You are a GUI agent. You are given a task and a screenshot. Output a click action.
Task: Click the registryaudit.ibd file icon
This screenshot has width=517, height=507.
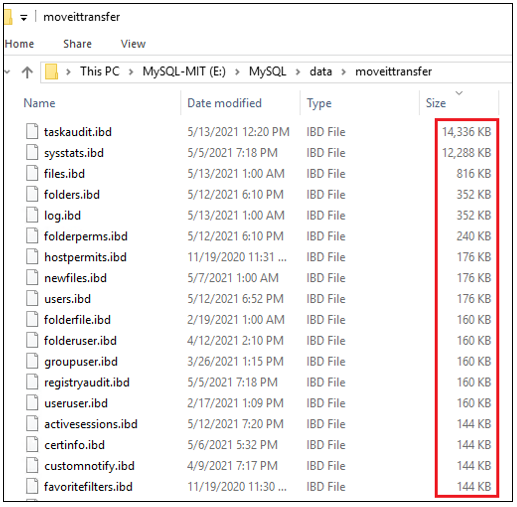pyautogui.click(x=32, y=382)
